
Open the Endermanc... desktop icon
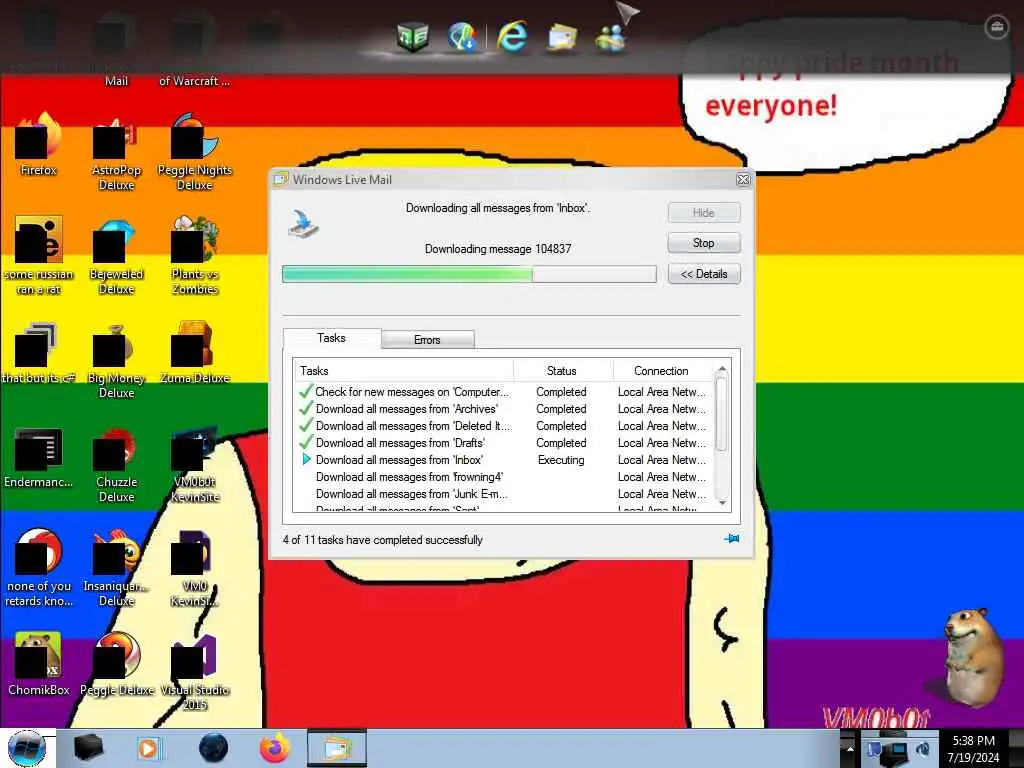coord(39,457)
